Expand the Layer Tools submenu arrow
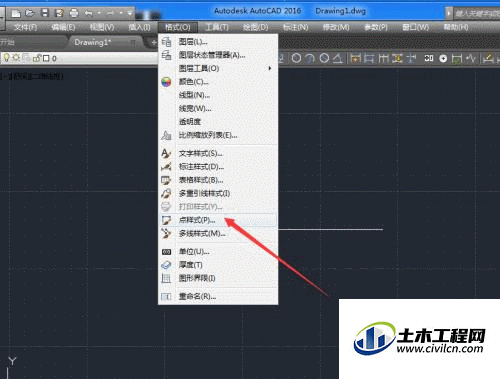This screenshot has height=379, width=500. pos(270,68)
